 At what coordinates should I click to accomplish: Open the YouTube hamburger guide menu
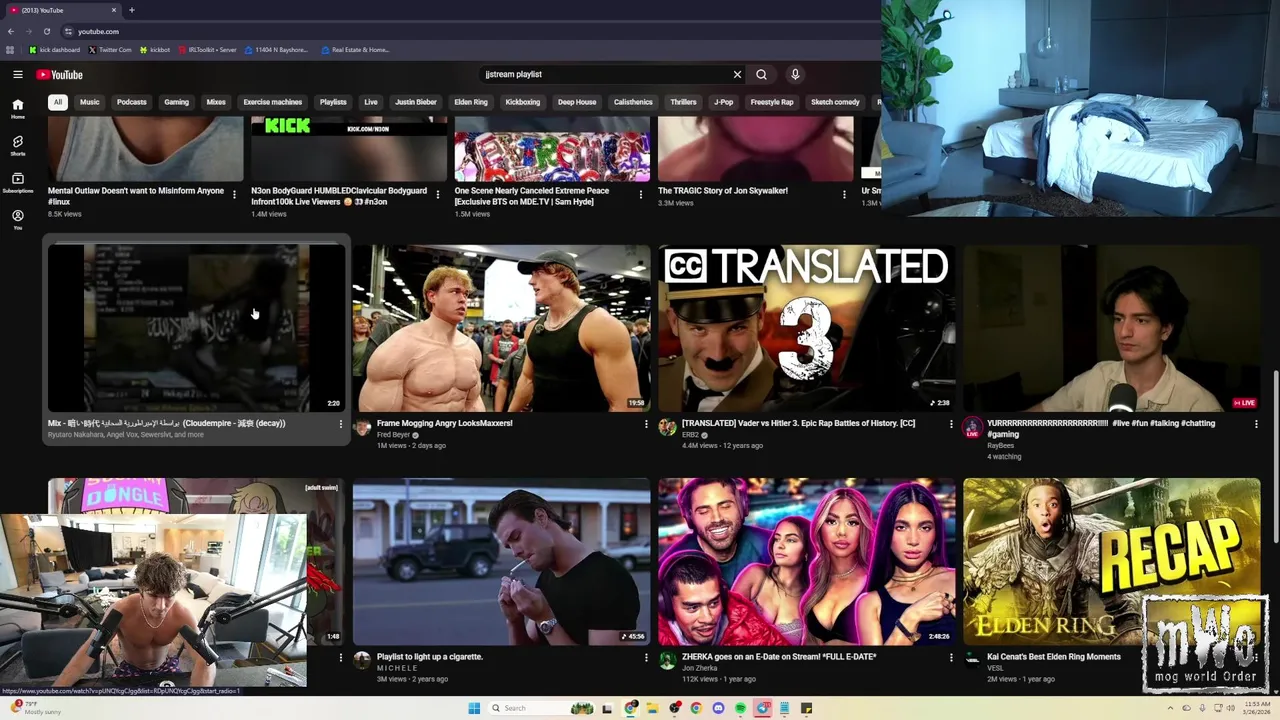[x=18, y=74]
